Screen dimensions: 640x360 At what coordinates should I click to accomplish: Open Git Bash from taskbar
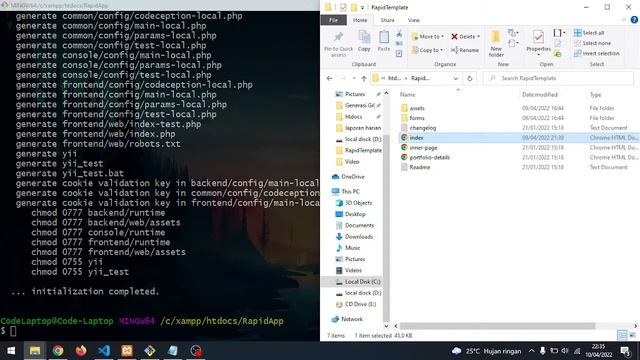149,351
